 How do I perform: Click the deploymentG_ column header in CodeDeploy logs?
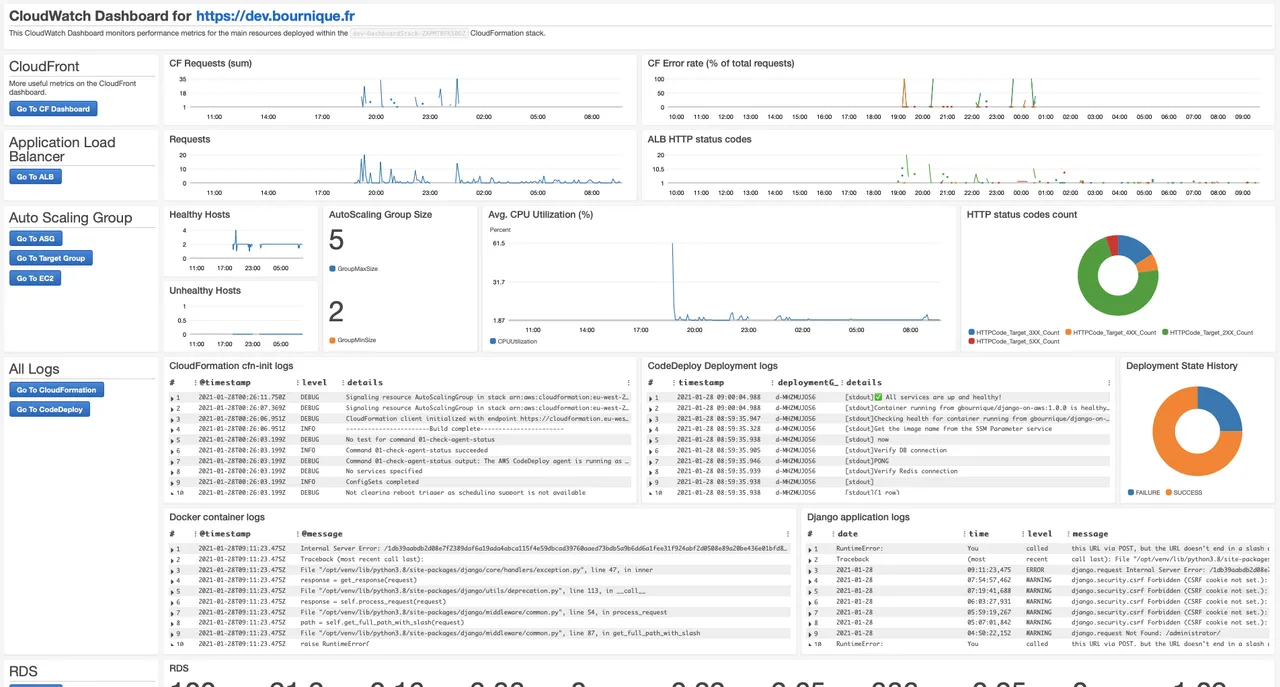click(x=807, y=382)
